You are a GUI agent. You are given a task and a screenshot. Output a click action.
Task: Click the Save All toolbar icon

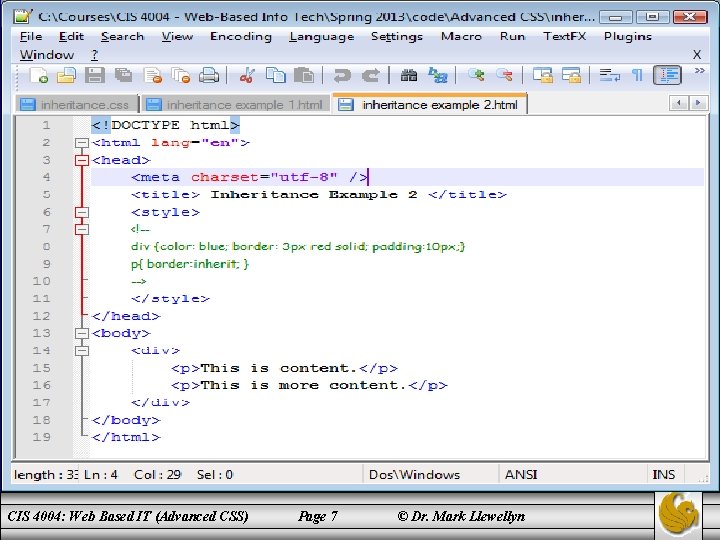coord(123,75)
